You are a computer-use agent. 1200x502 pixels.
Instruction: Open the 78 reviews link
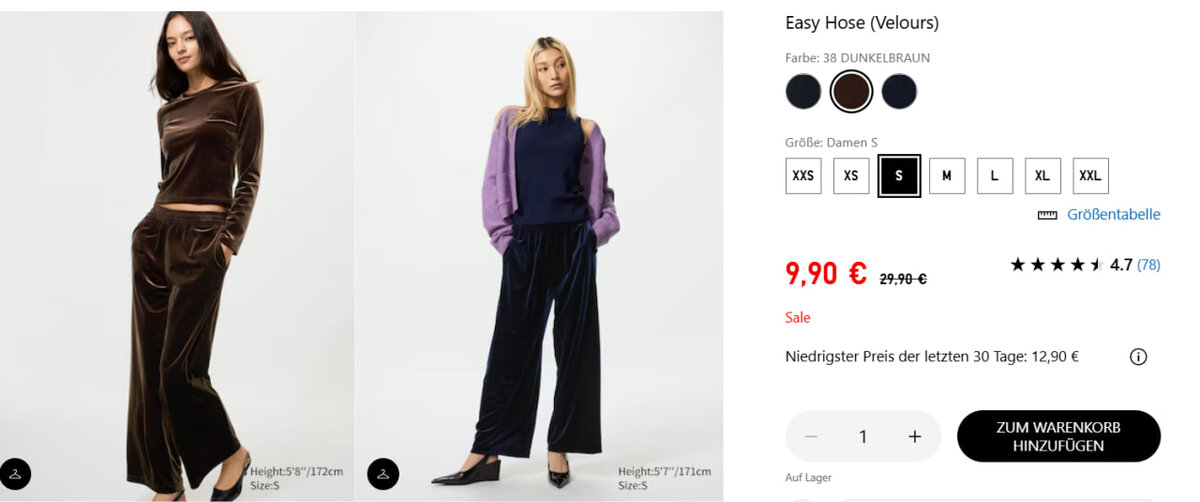1148,265
